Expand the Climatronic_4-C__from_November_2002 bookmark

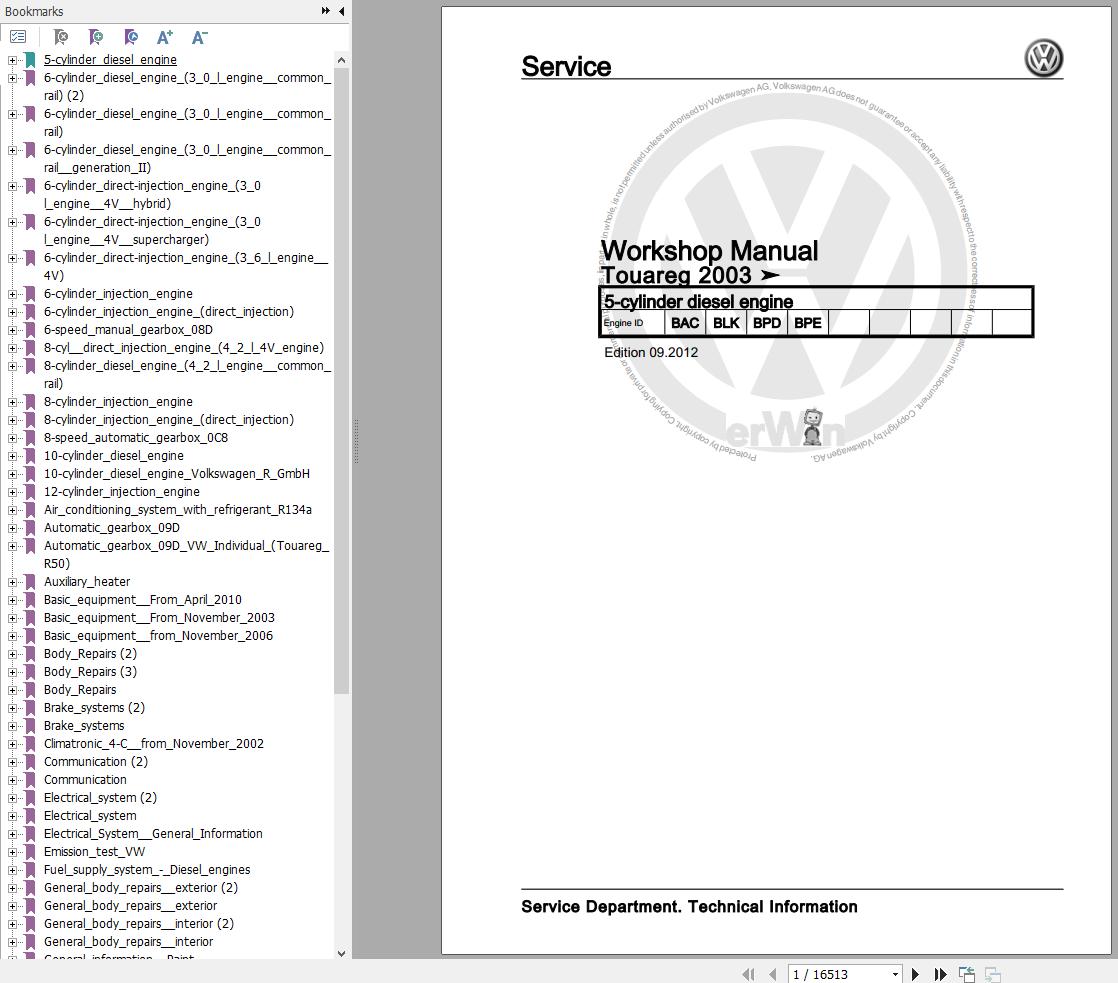tap(12, 744)
